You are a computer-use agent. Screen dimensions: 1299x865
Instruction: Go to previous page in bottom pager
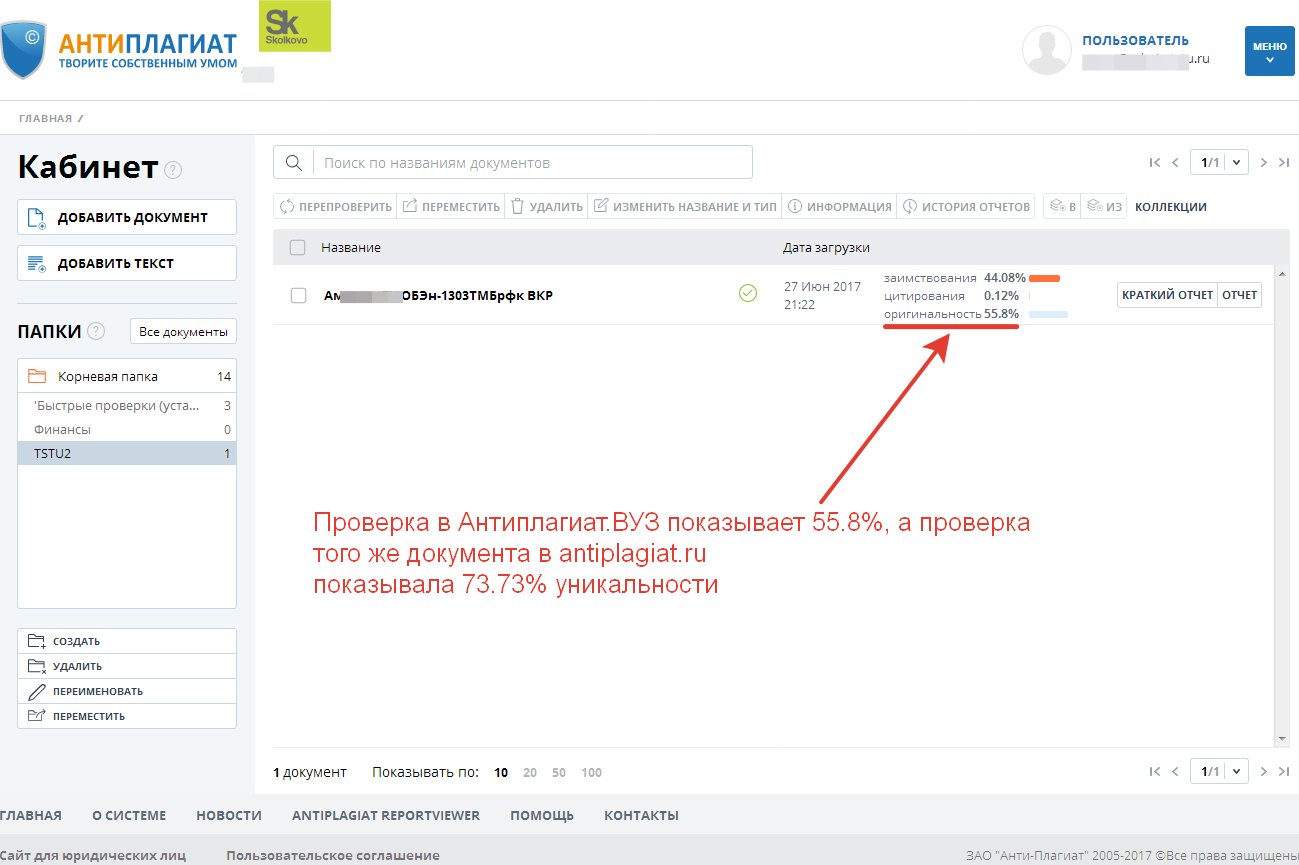coord(1175,771)
